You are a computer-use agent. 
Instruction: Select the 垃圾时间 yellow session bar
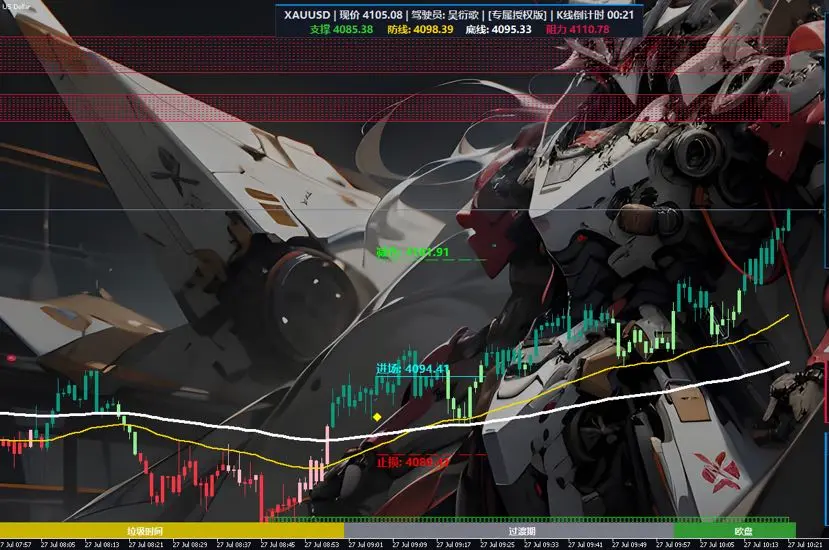coord(172,530)
